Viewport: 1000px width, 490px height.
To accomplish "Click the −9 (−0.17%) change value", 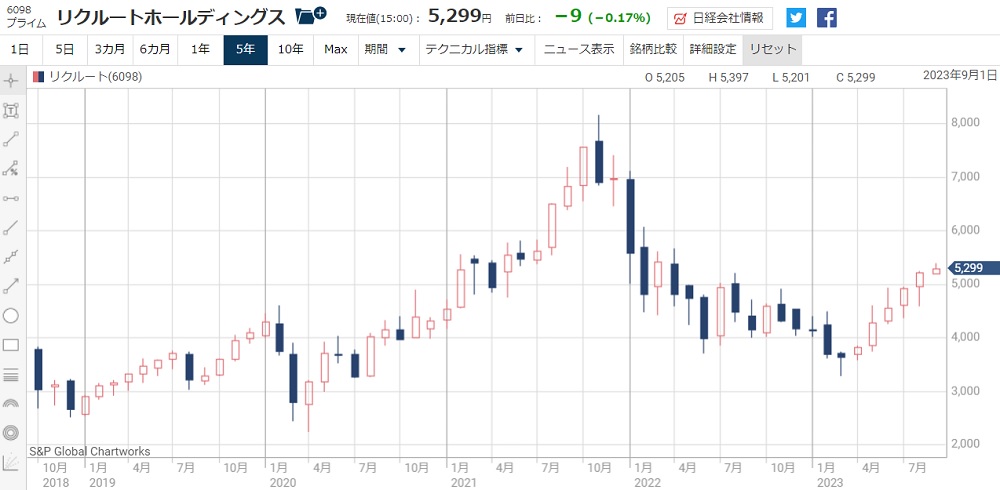I will point(603,17).
